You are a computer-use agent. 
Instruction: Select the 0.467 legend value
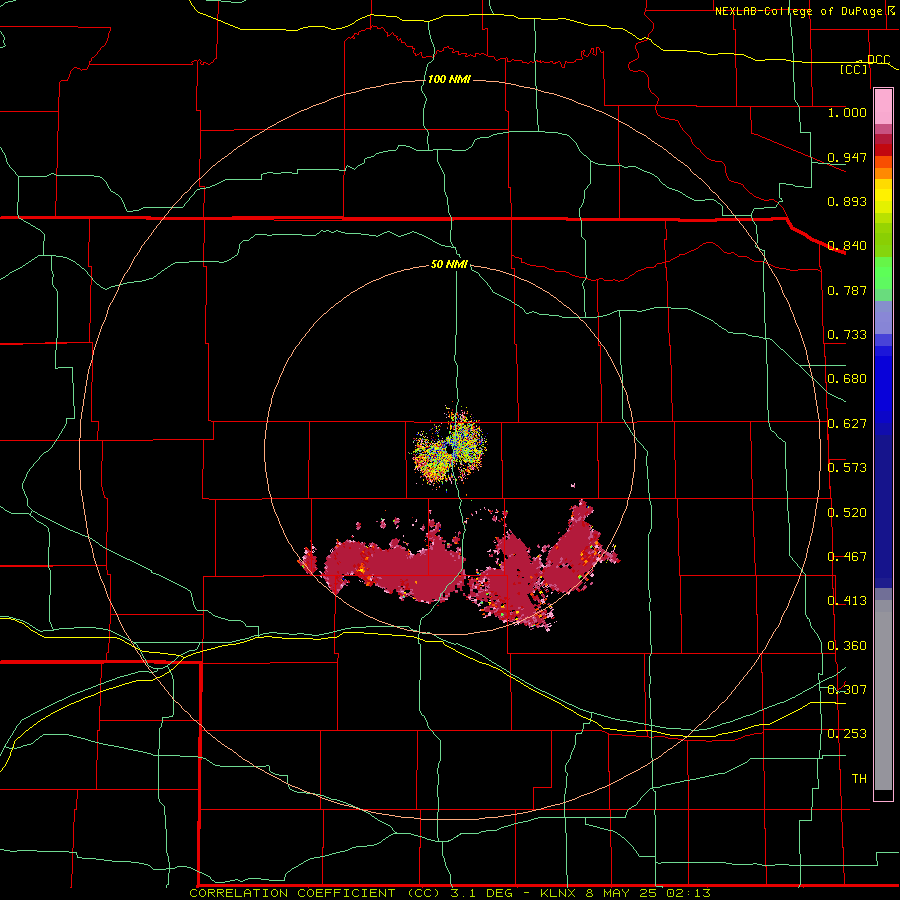pos(847,556)
